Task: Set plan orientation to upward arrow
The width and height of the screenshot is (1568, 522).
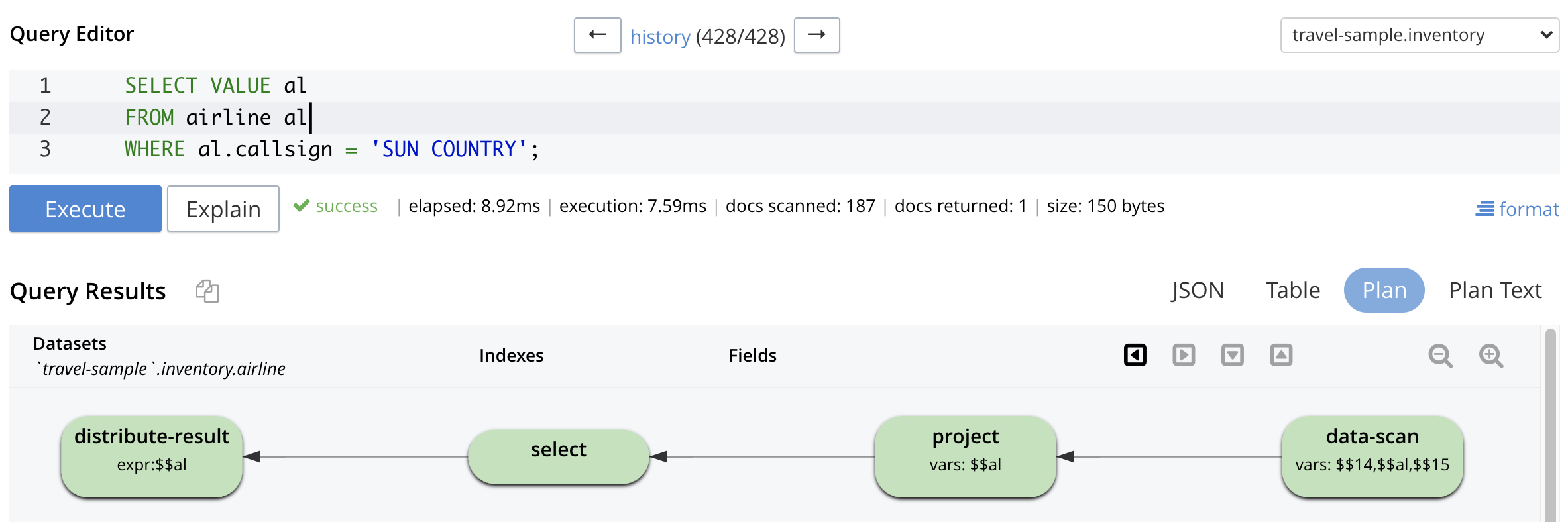Action: tap(1281, 355)
